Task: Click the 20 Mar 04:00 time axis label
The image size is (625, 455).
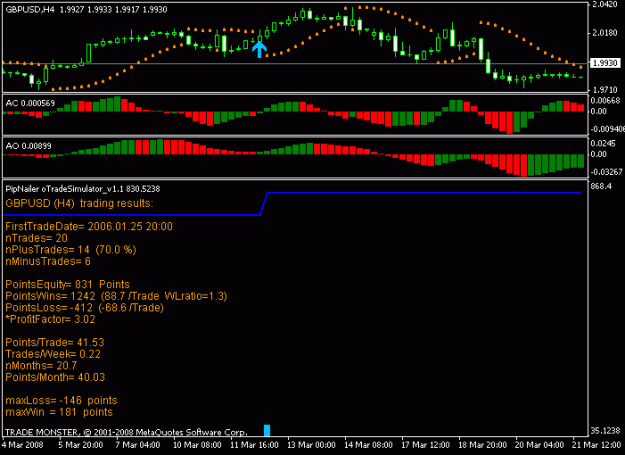Action: [540, 445]
